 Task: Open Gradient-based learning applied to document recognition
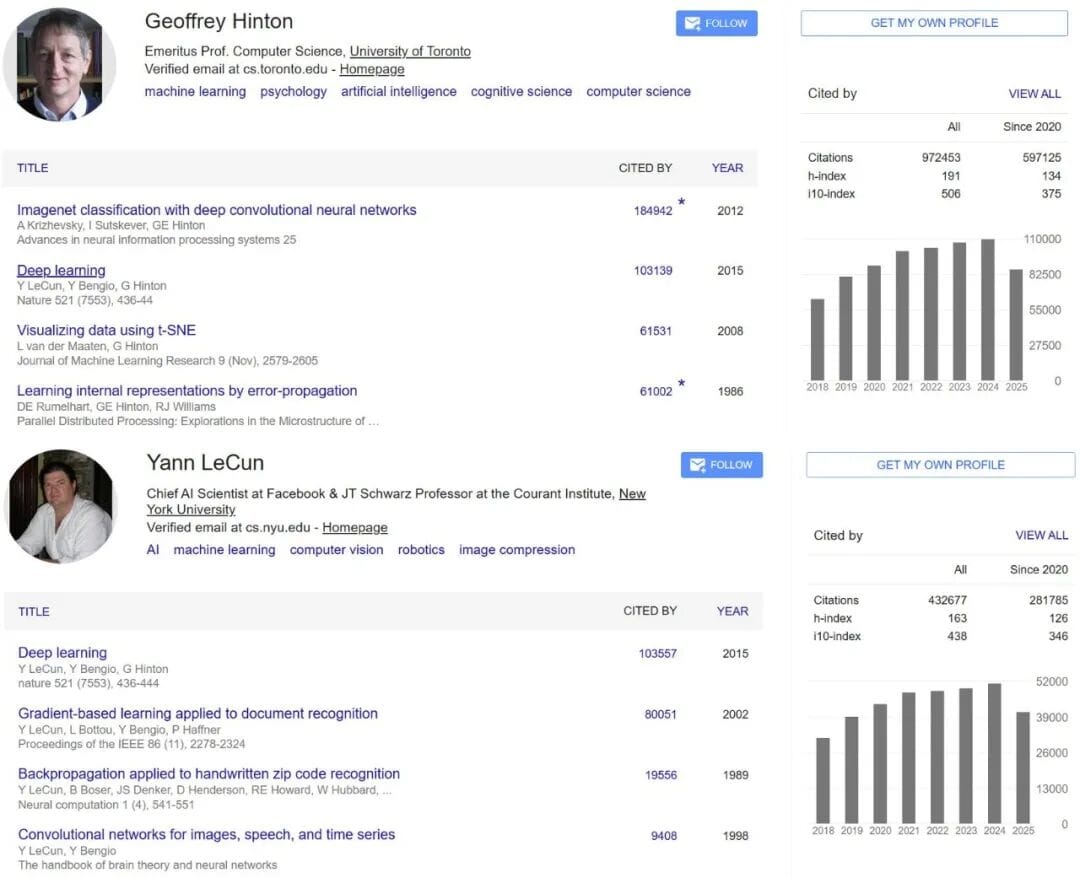click(198, 714)
